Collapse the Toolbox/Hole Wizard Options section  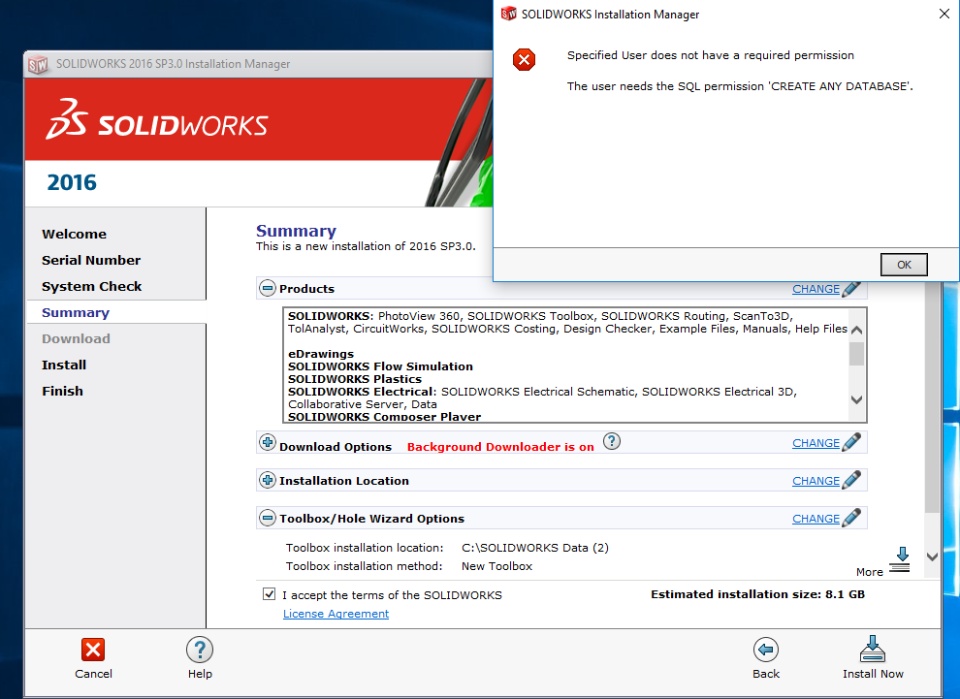coord(267,518)
